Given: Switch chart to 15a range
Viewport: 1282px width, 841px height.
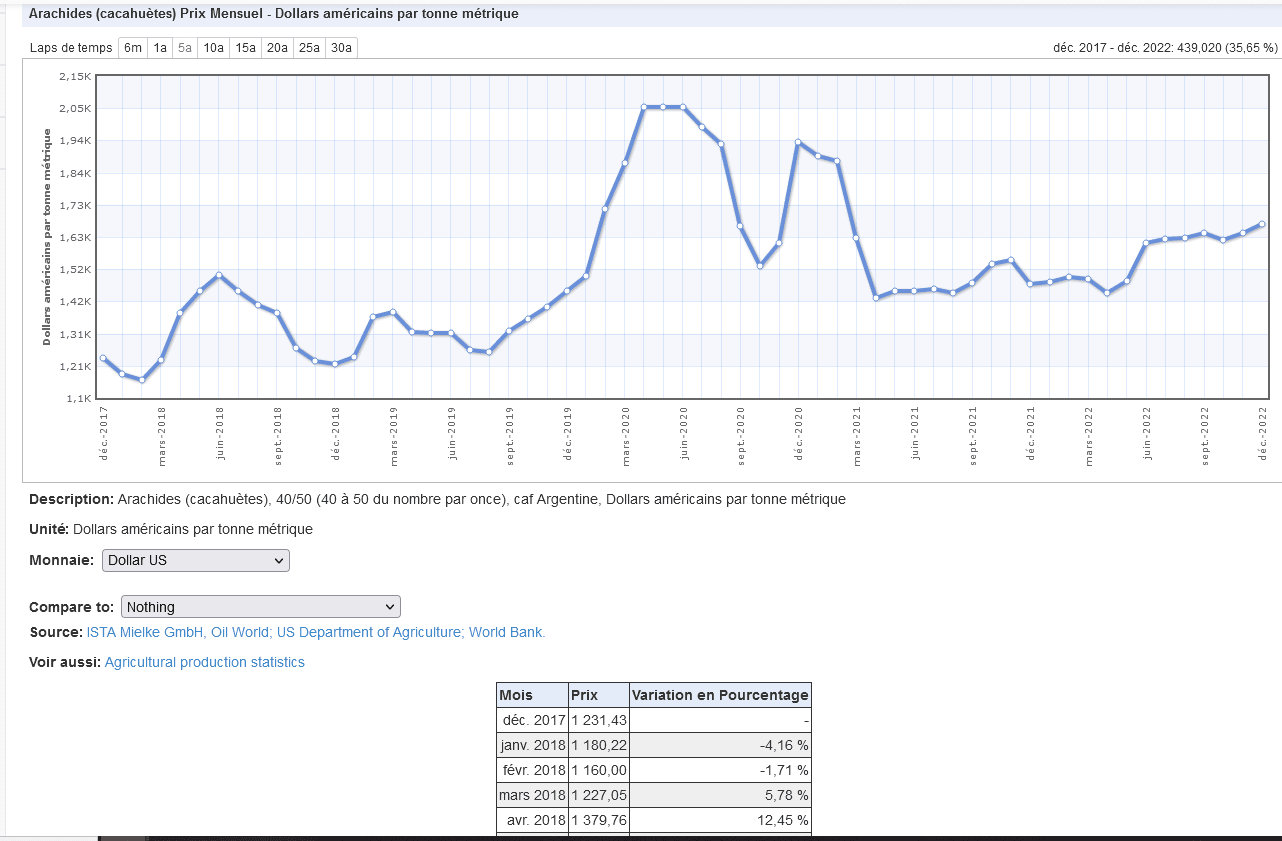Looking at the screenshot, I should pyautogui.click(x=246, y=48).
